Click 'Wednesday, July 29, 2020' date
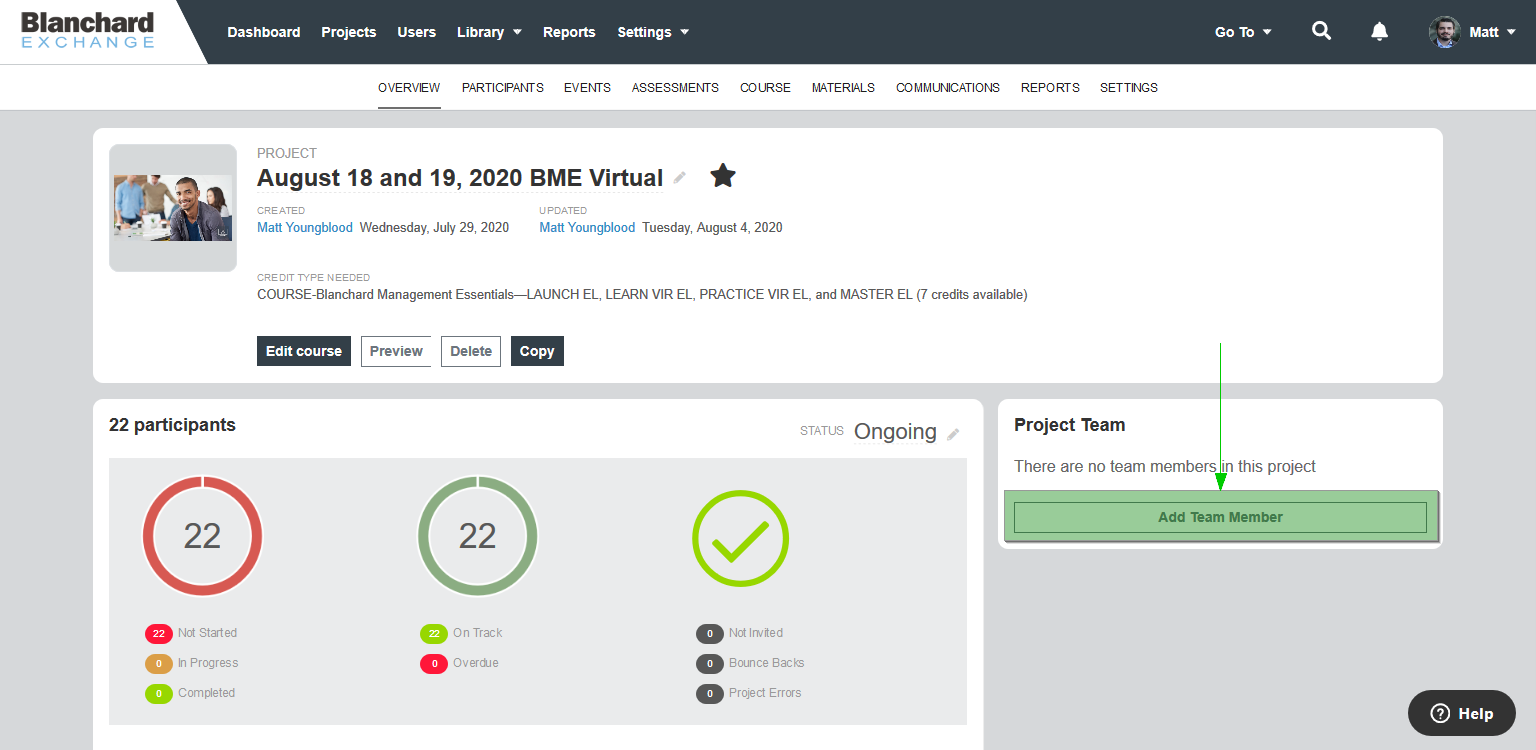 (434, 228)
